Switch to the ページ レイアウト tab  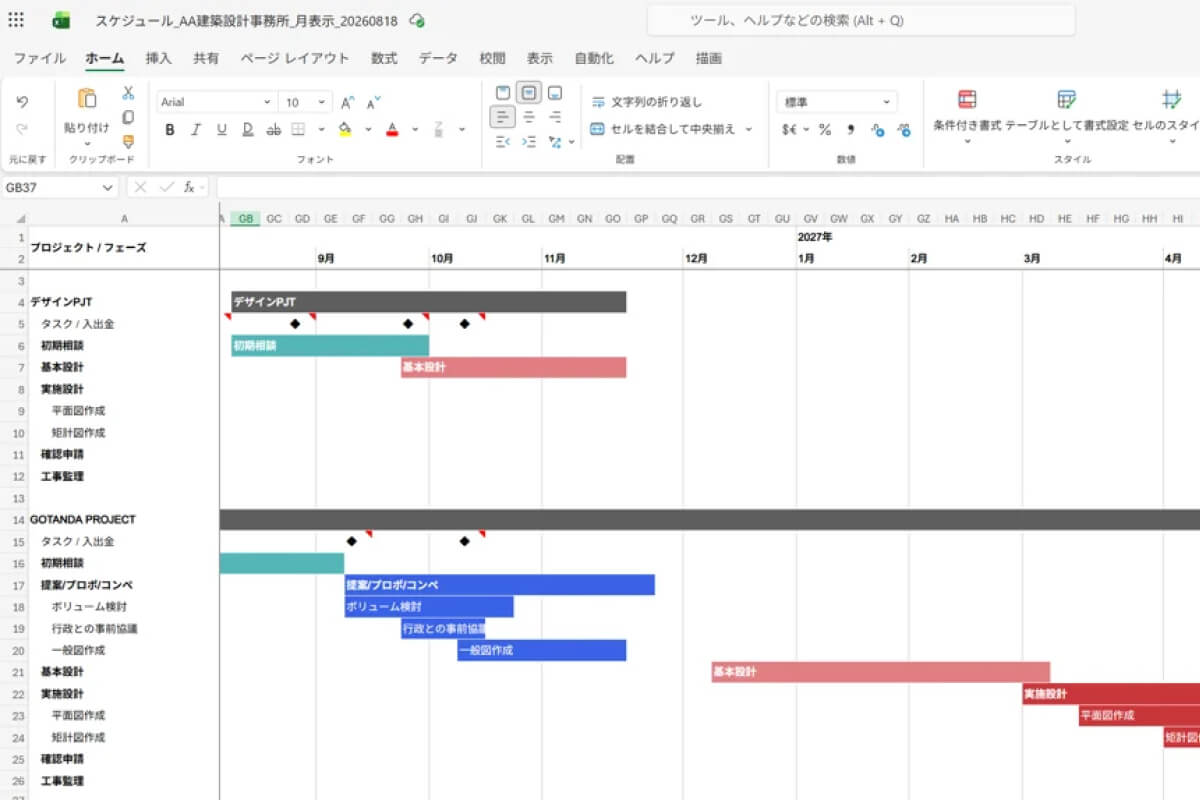tap(295, 58)
